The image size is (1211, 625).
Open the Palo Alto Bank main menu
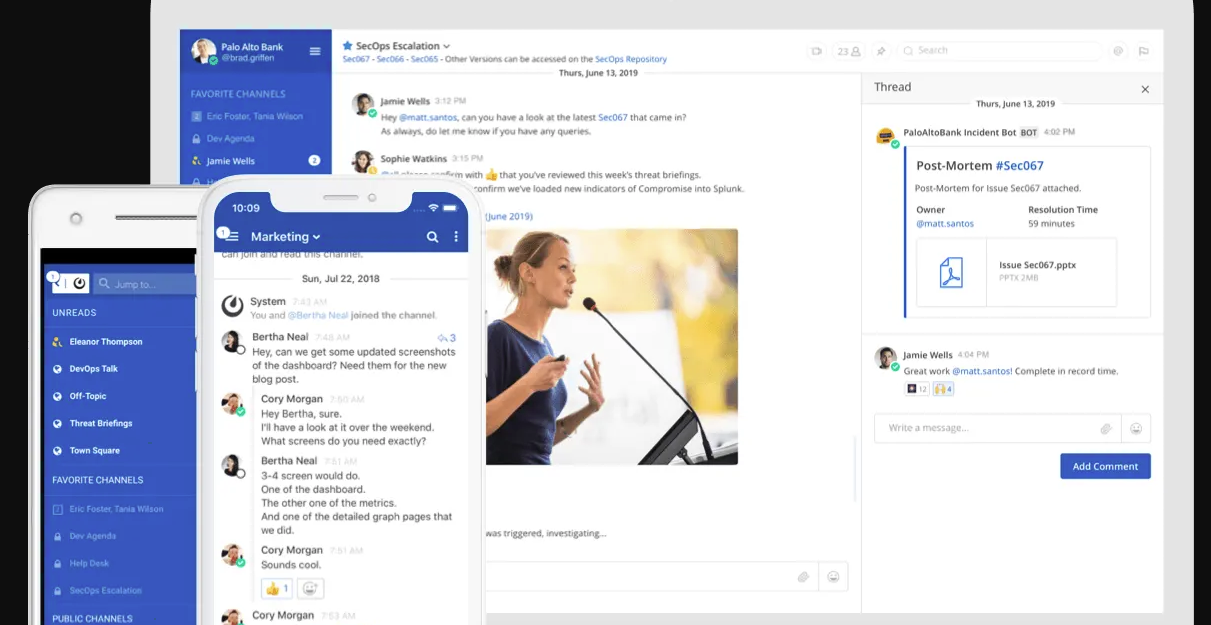pyautogui.click(x=315, y=51)
